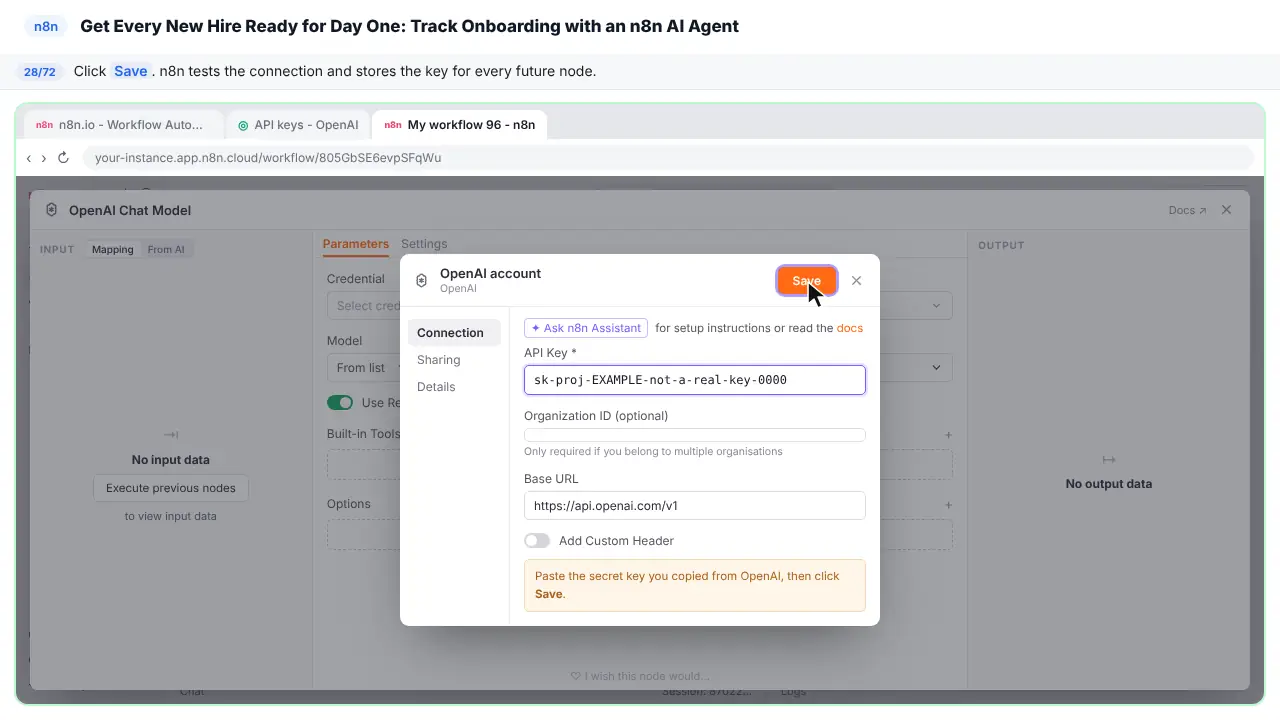Screen dimensions: 1280x720
Task: Click the n8n badge in header
Action: click(x=46, y=26)
